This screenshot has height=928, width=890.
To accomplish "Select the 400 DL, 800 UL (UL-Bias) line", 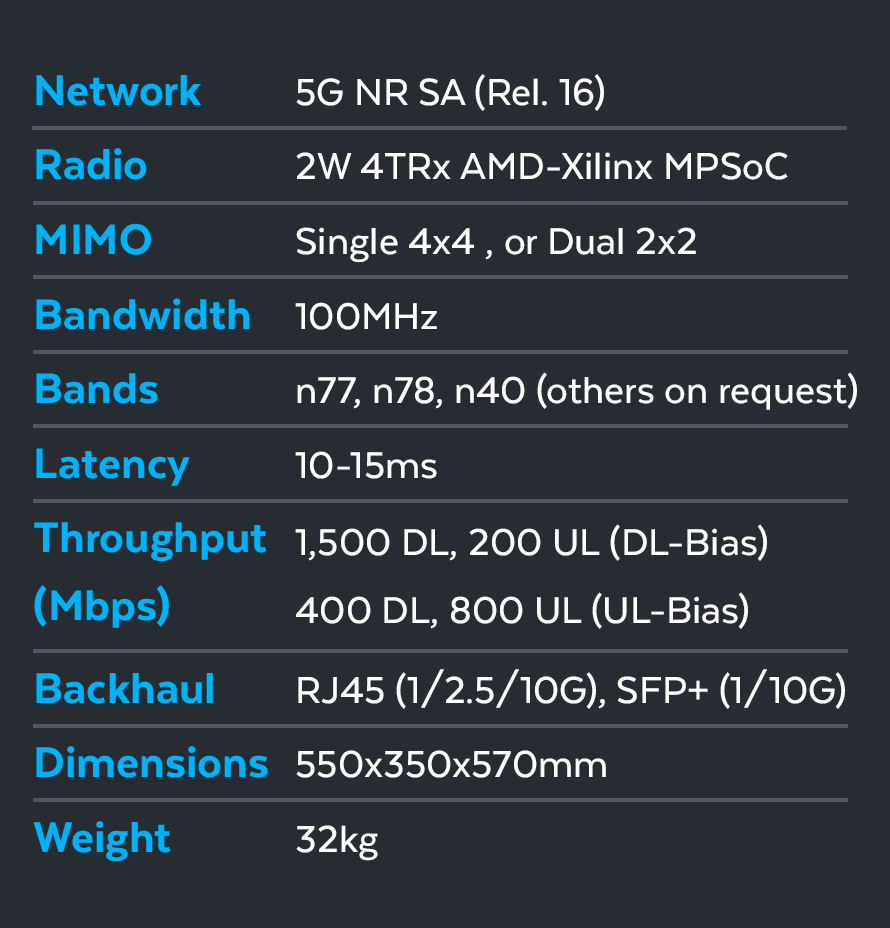I will coord(523,610).
